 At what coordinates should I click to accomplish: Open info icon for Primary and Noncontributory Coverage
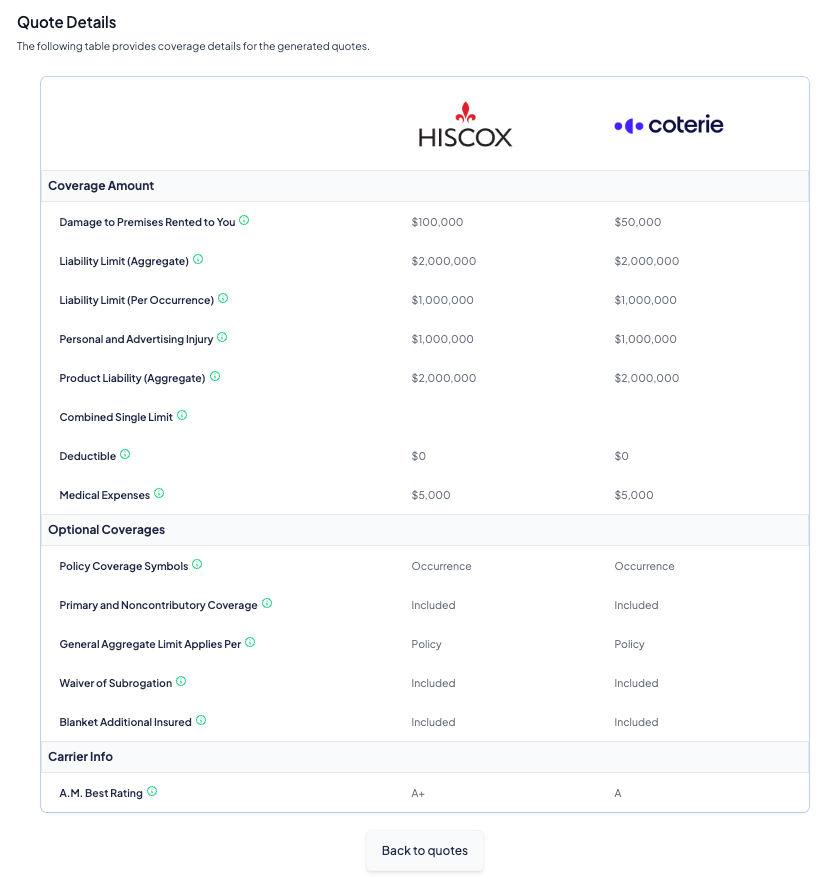(x=267, y=603)
